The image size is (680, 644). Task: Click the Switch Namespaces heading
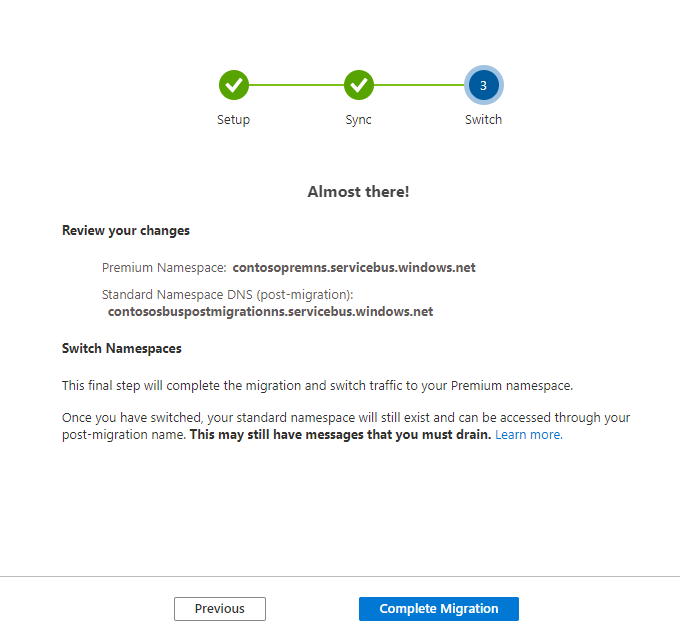pos(121,349)
